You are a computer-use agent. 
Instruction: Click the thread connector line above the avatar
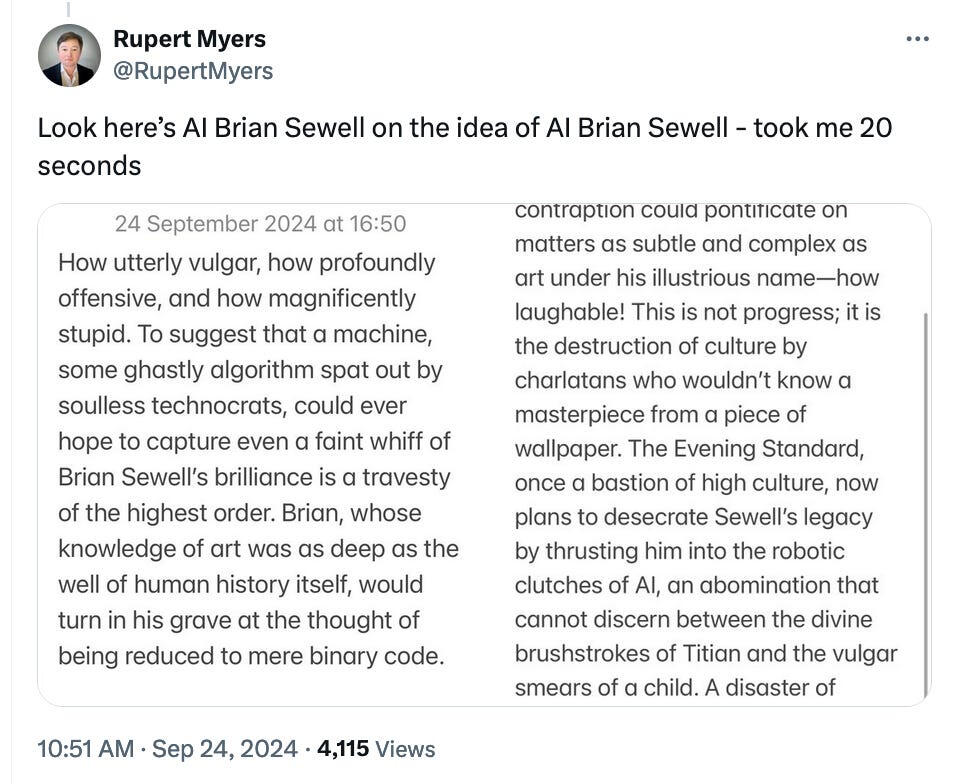pos(68,9)
